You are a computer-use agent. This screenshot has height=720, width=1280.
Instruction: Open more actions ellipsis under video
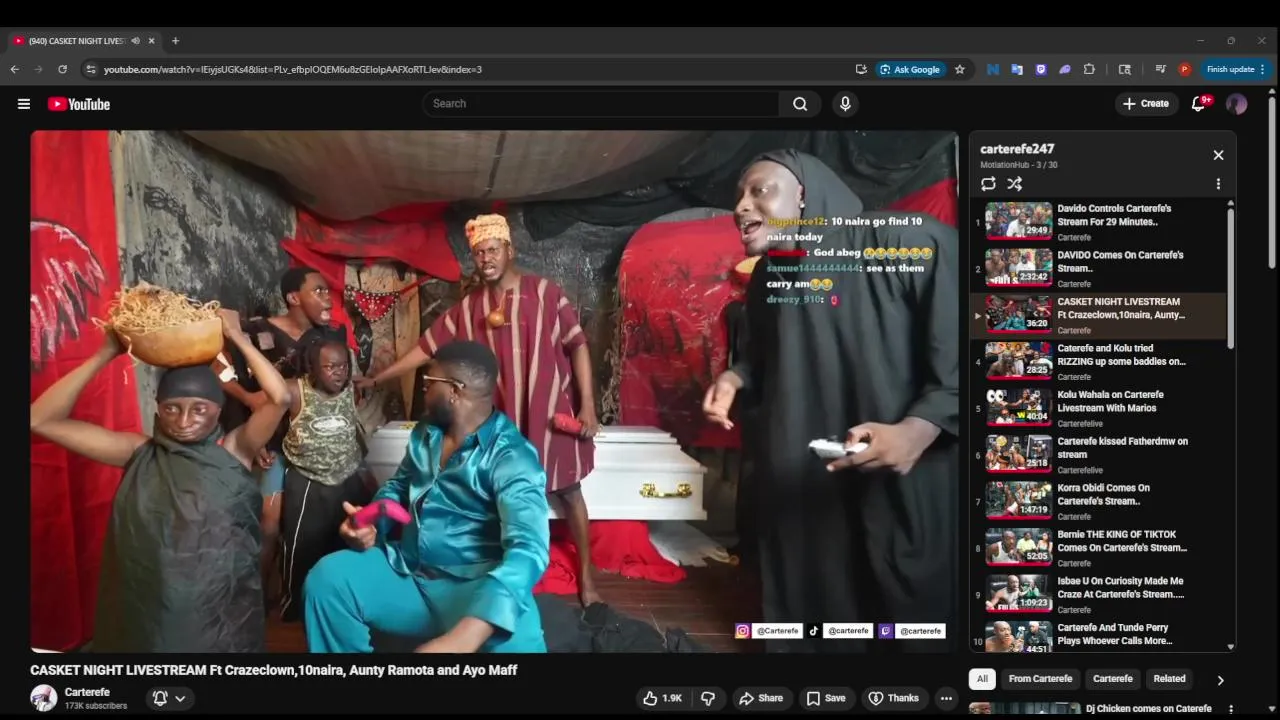[x=946, y=698]
